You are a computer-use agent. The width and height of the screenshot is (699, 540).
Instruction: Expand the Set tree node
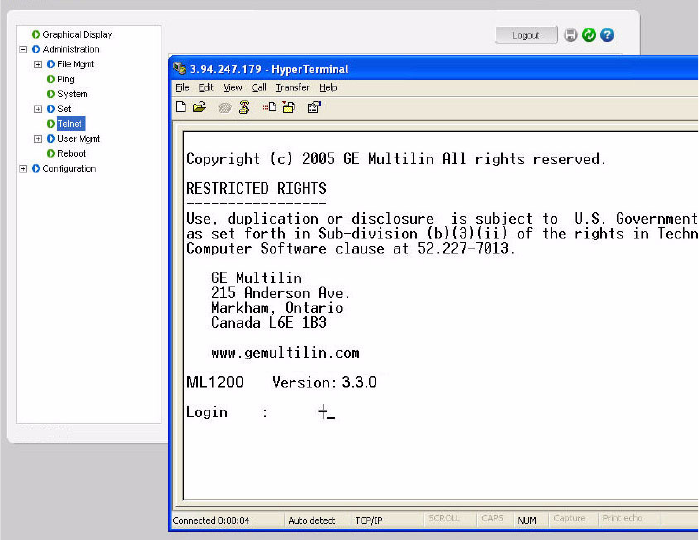click(38, 109)
